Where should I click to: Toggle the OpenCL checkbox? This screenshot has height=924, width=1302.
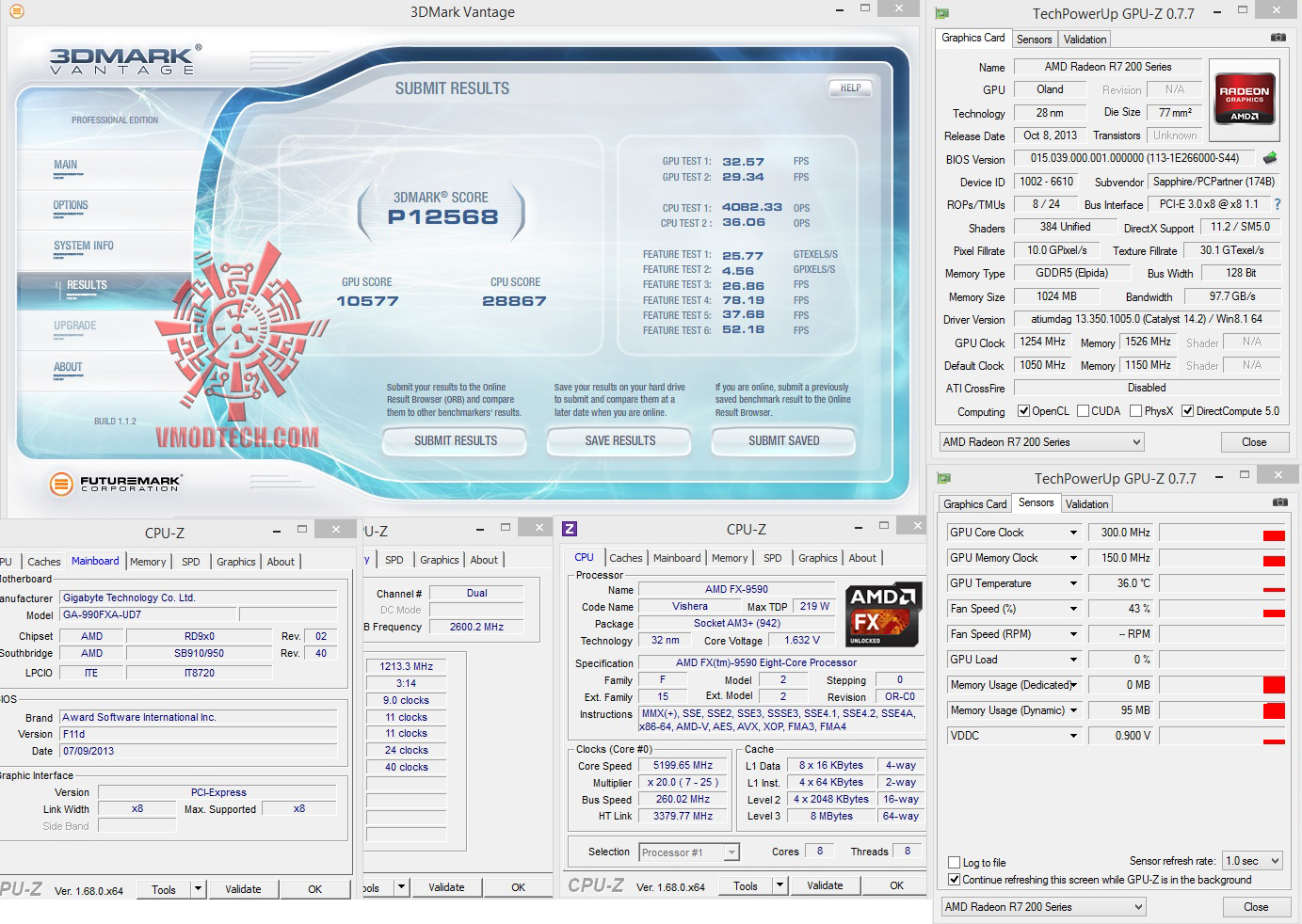1024,411
